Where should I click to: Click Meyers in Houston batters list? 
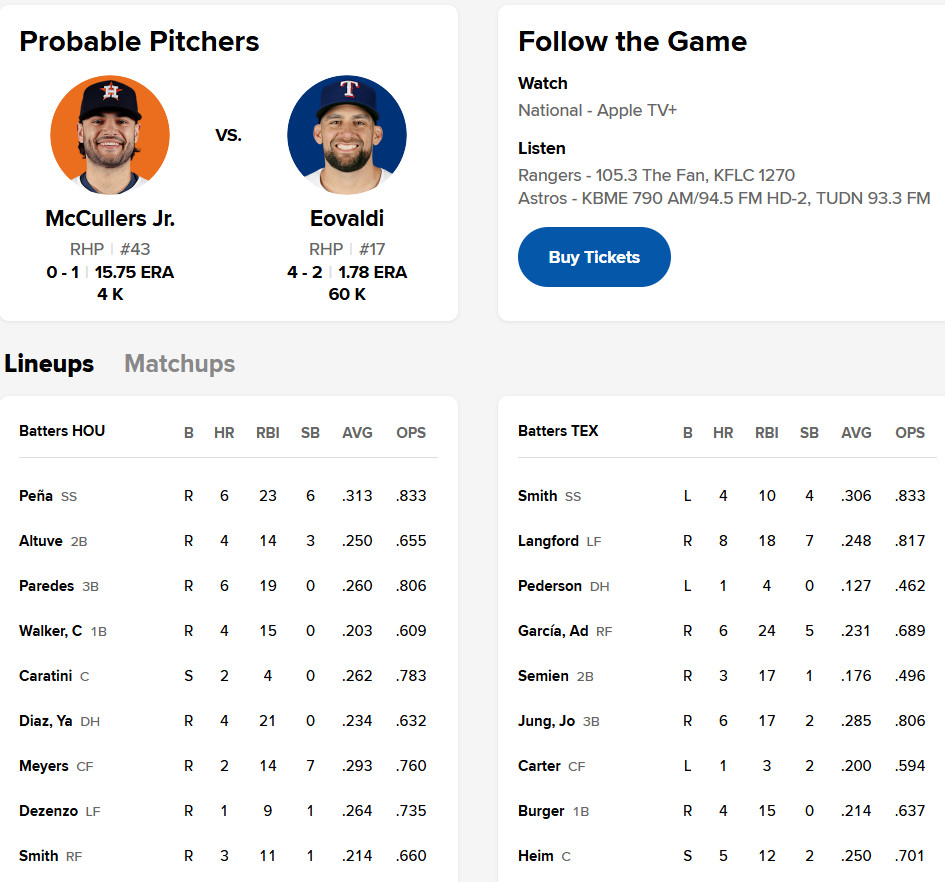[44, 766]
